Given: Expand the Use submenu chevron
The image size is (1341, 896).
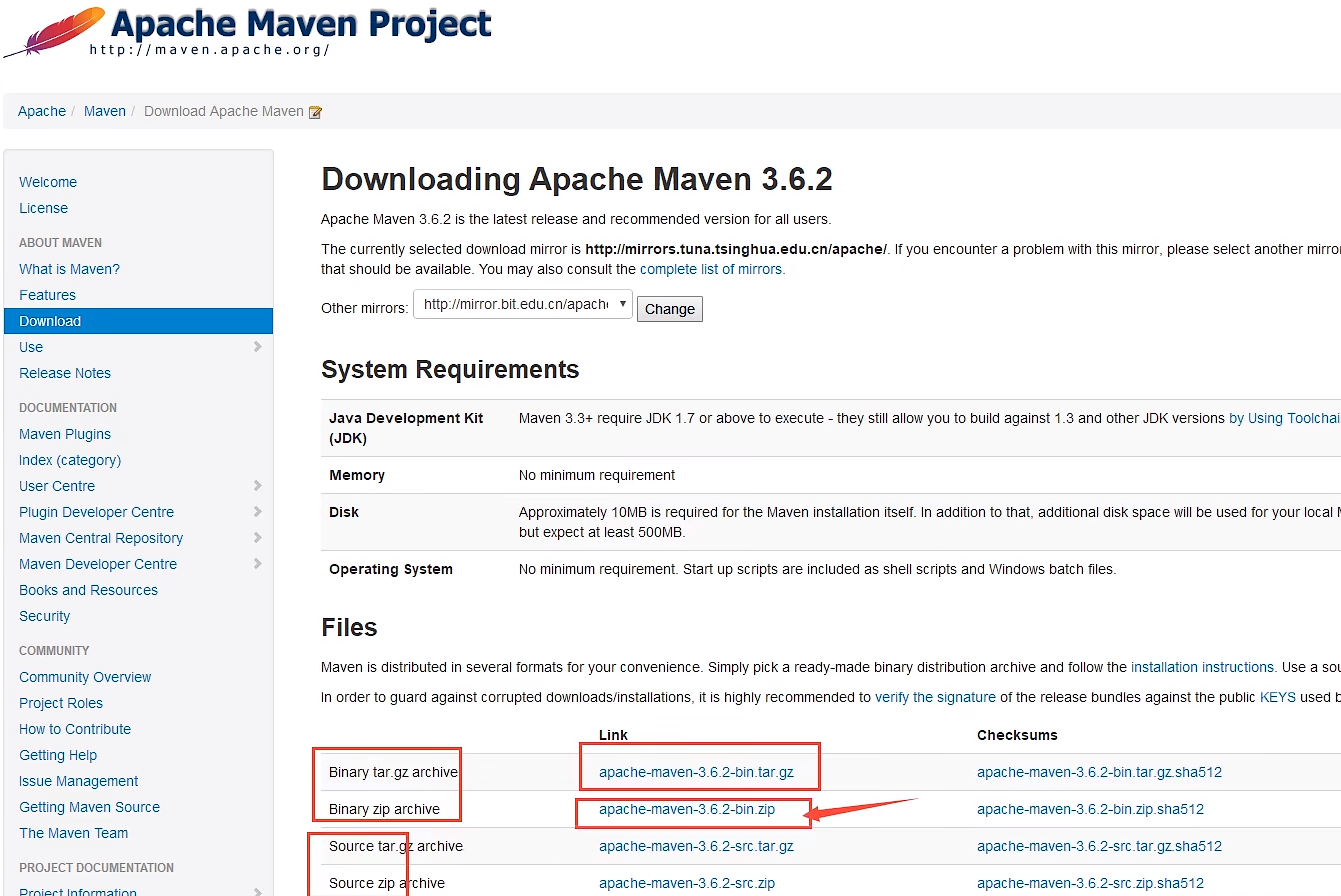Looking at the screenshot, I should point(257,347).
